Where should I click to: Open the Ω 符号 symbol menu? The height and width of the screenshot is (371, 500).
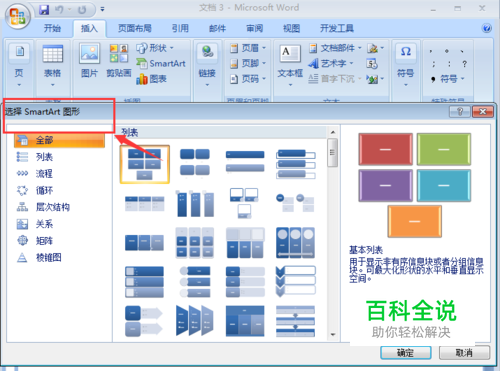[x=405, y=66]
